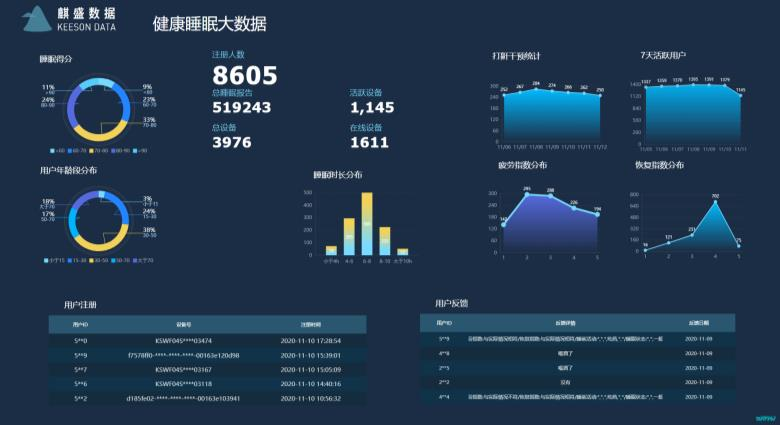Click the 295 data point in fatigue index chart
Image resolution: width=780 pixels, height=425 pixels.
(x=527, y=194)
